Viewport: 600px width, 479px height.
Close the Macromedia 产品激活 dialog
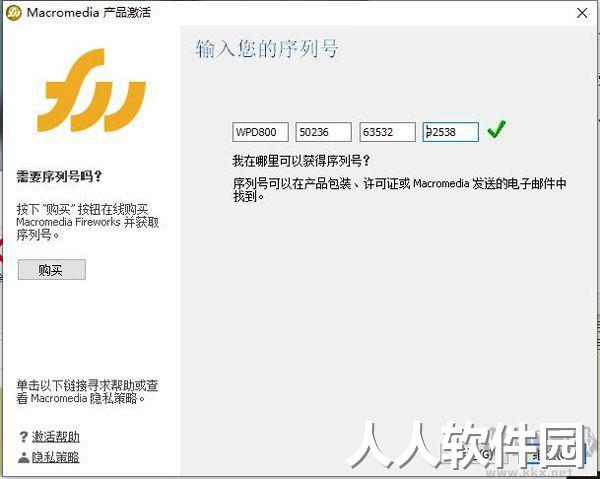pyautogui.click(x=582, y=13)
